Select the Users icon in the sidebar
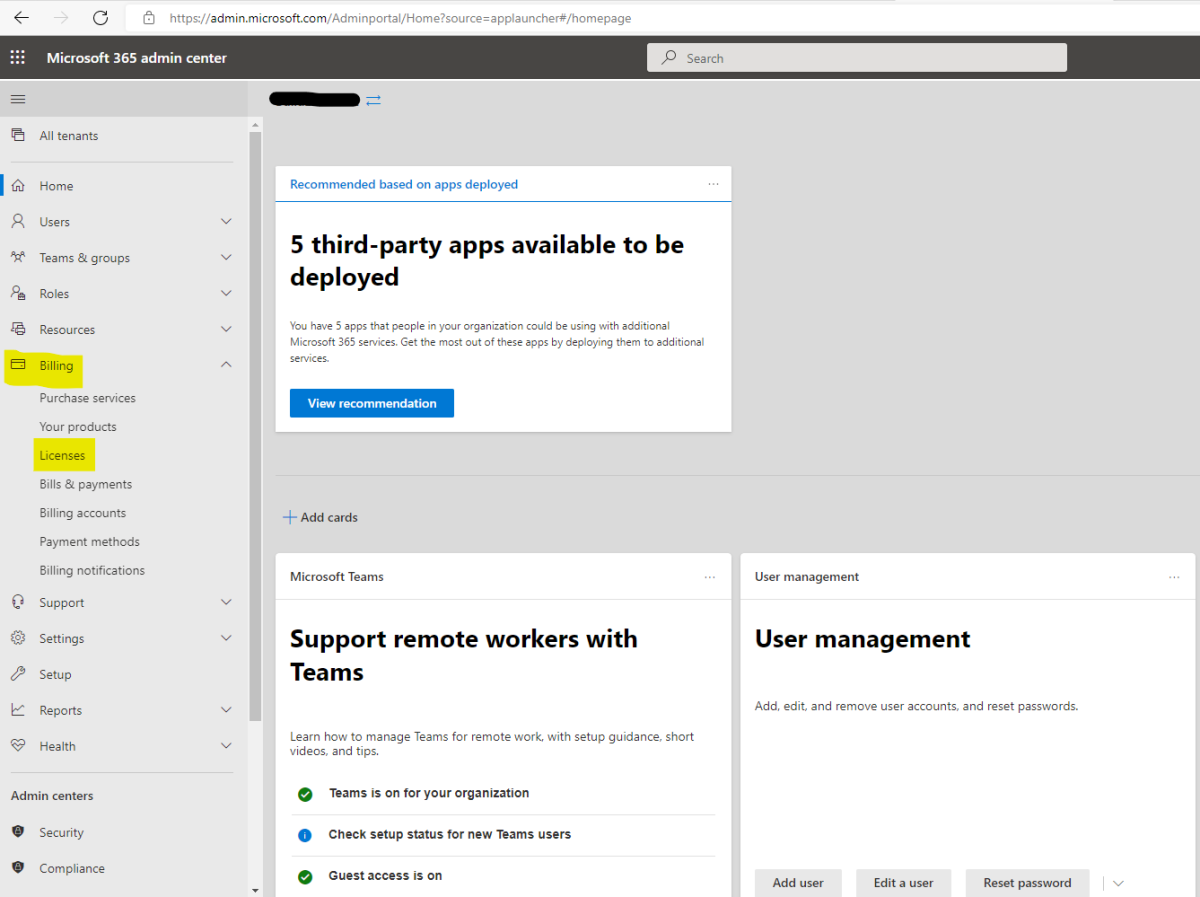Image resolution: width=1200 pixels, height=897 pixels. pyautogui.click(x=18, y=221)
